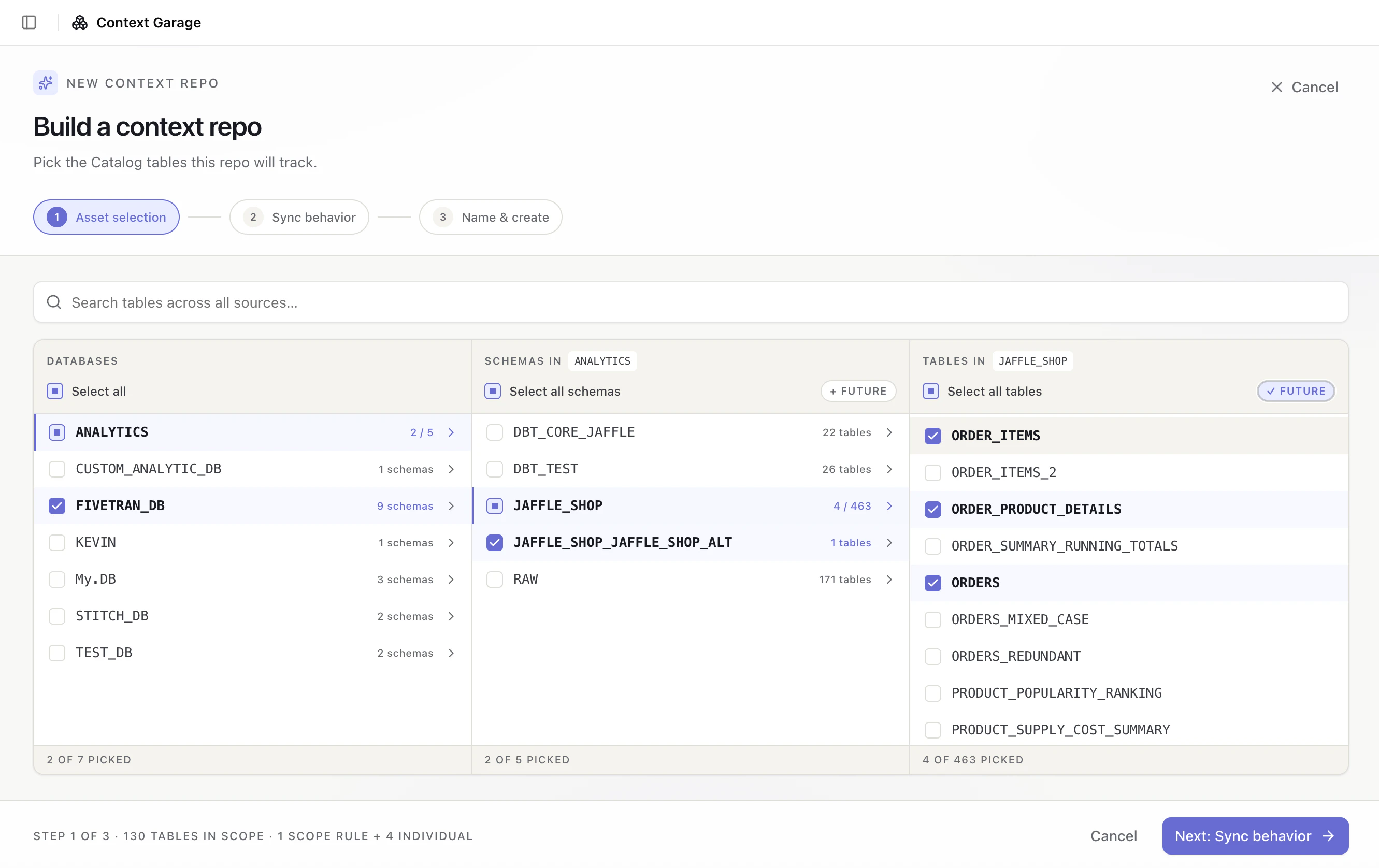Check the STITCH_DB checkbox
Screen dimensions: 1379x868
coord(56,616)
